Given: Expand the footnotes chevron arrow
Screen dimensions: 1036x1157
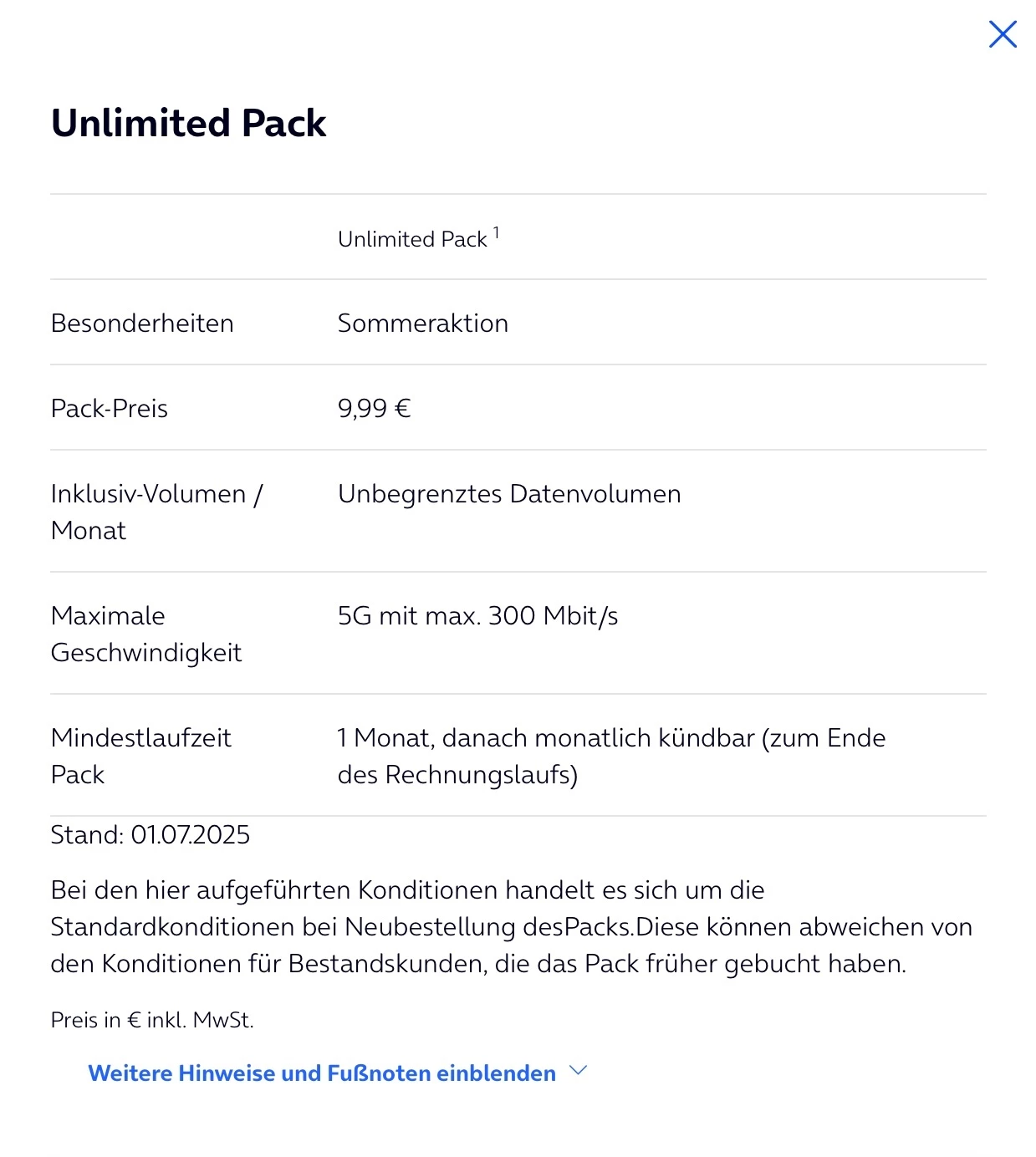Looking at the screenshot, I should click(x=578, y=1071).
